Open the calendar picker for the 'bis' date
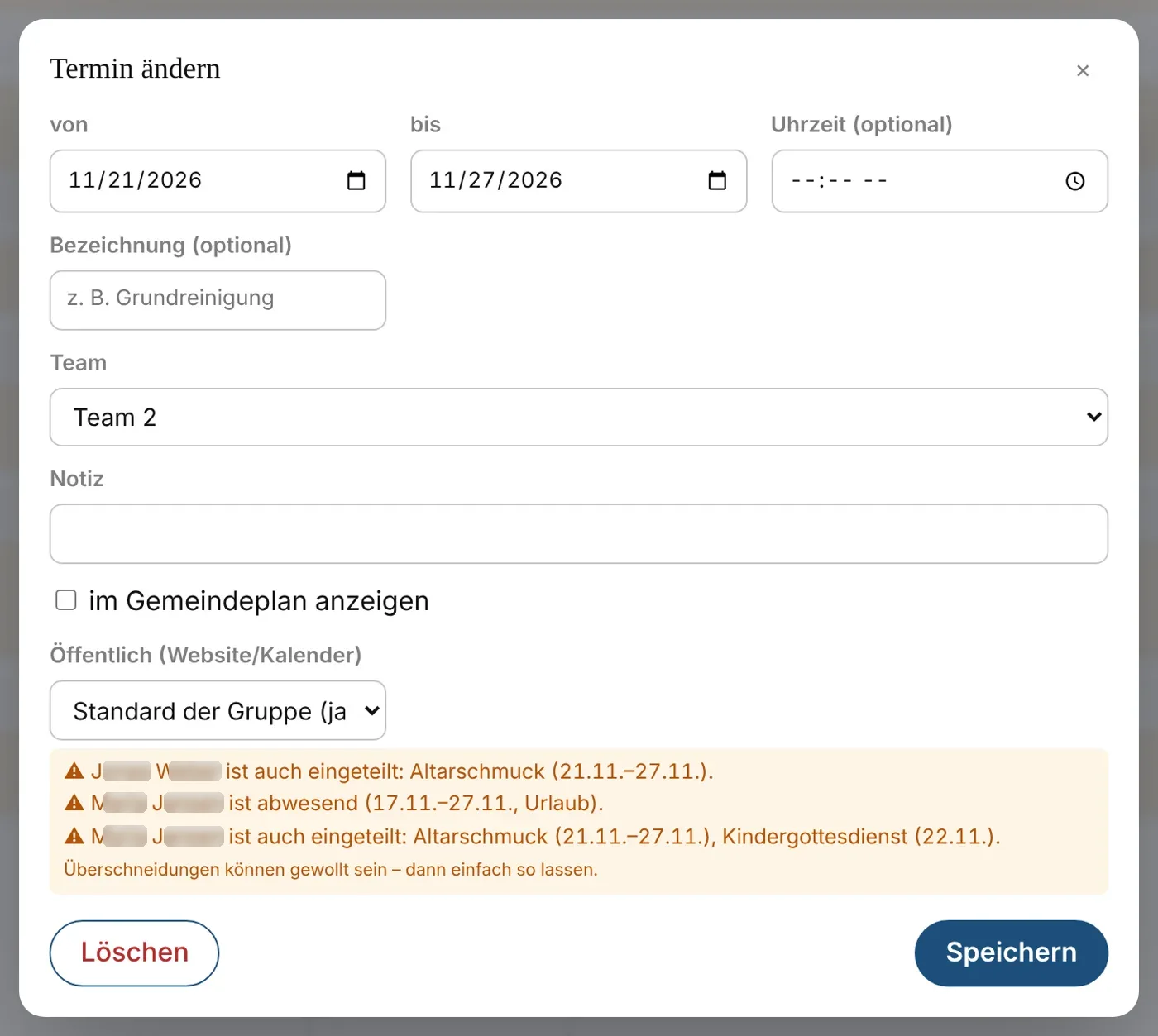 (x=717, y=180)
